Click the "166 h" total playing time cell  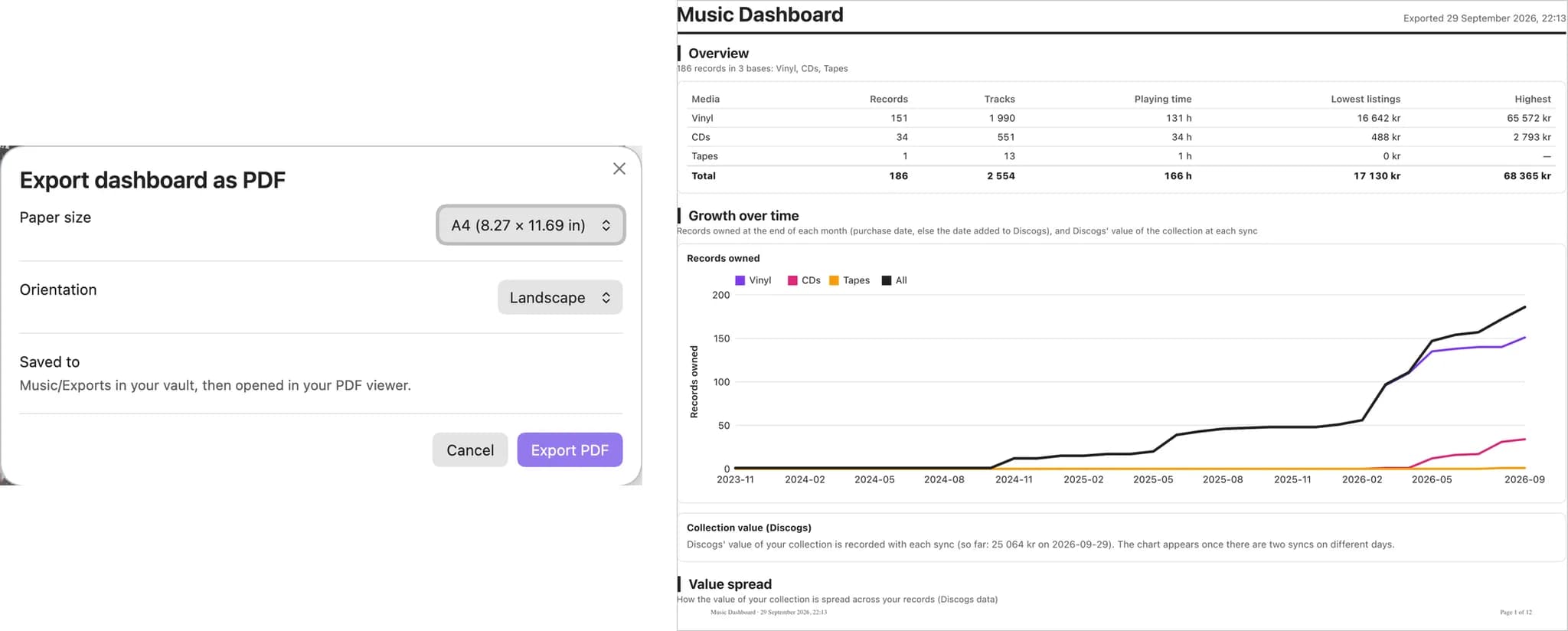[x=1178, y=176]
